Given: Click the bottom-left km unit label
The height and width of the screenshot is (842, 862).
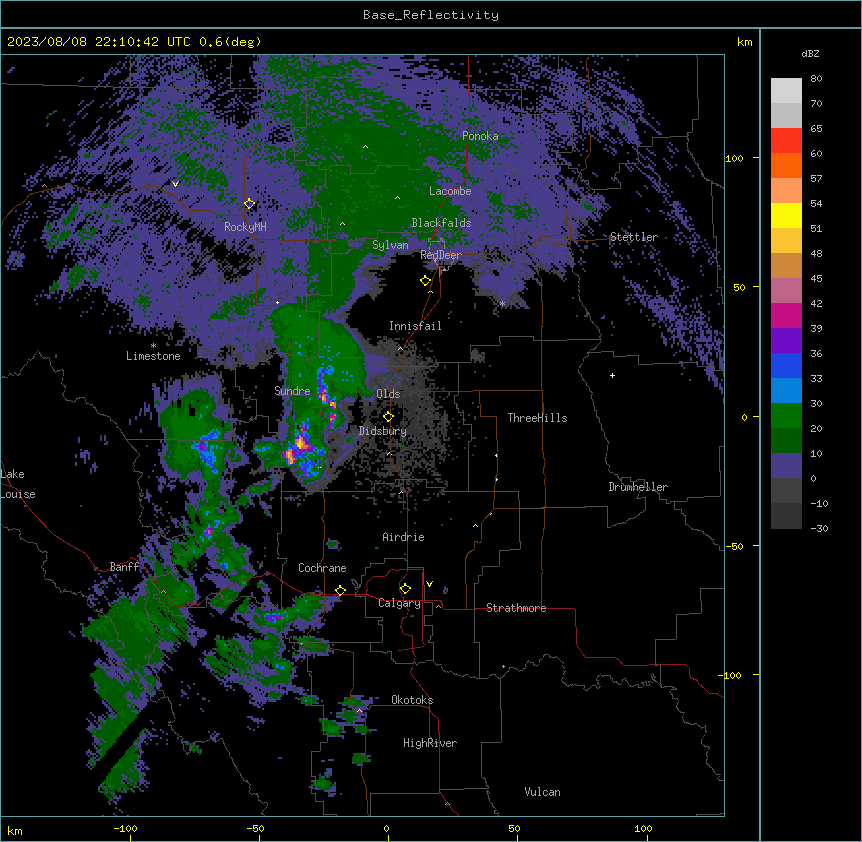Looking at the screenshot, I should (15, 830).
